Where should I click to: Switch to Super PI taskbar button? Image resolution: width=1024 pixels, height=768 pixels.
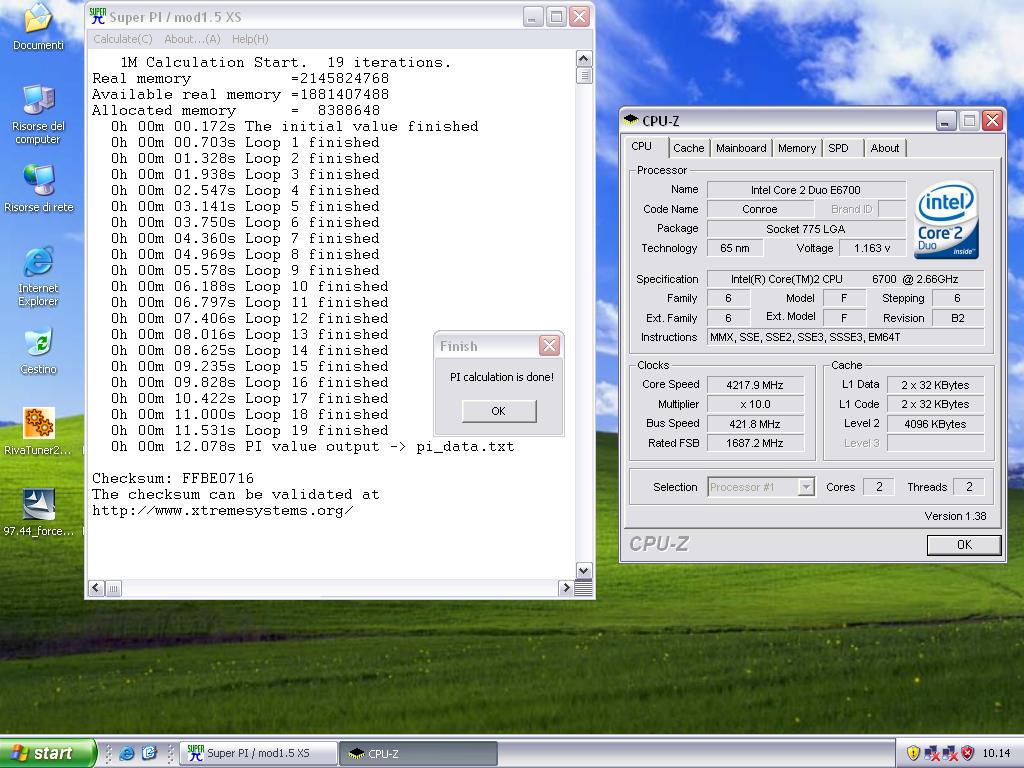click(259, 753)
